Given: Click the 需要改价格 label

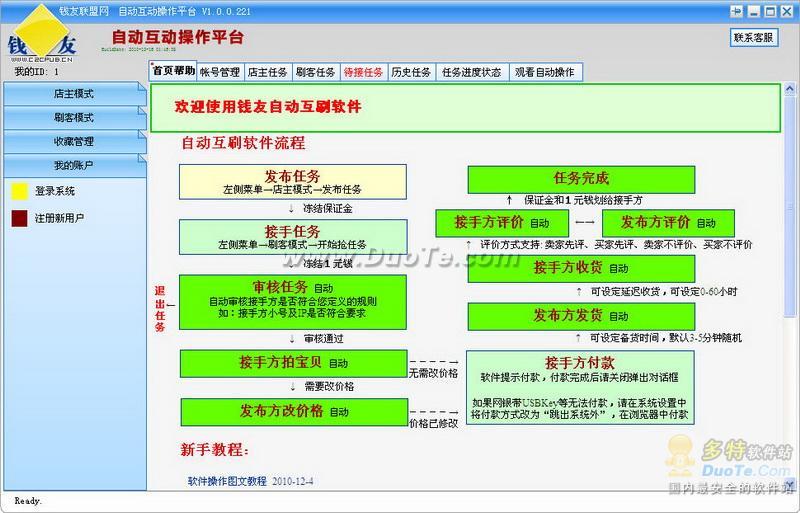Looking at the screenshot, I should coord(329,386).
